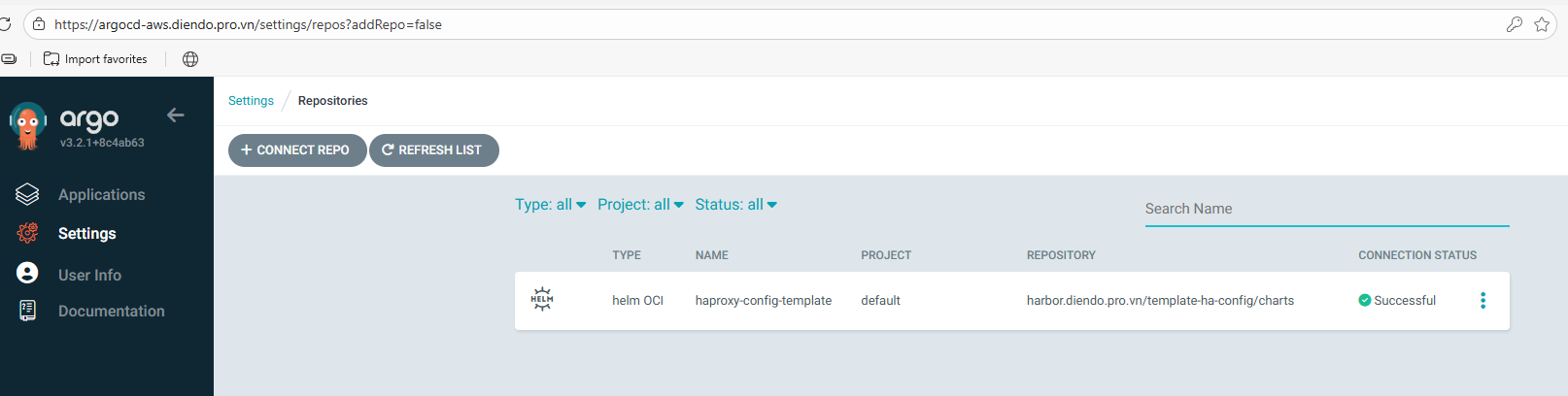Open User Info in the sidebar
This screenshot has width=1568, height=396.
coord(89,276)
